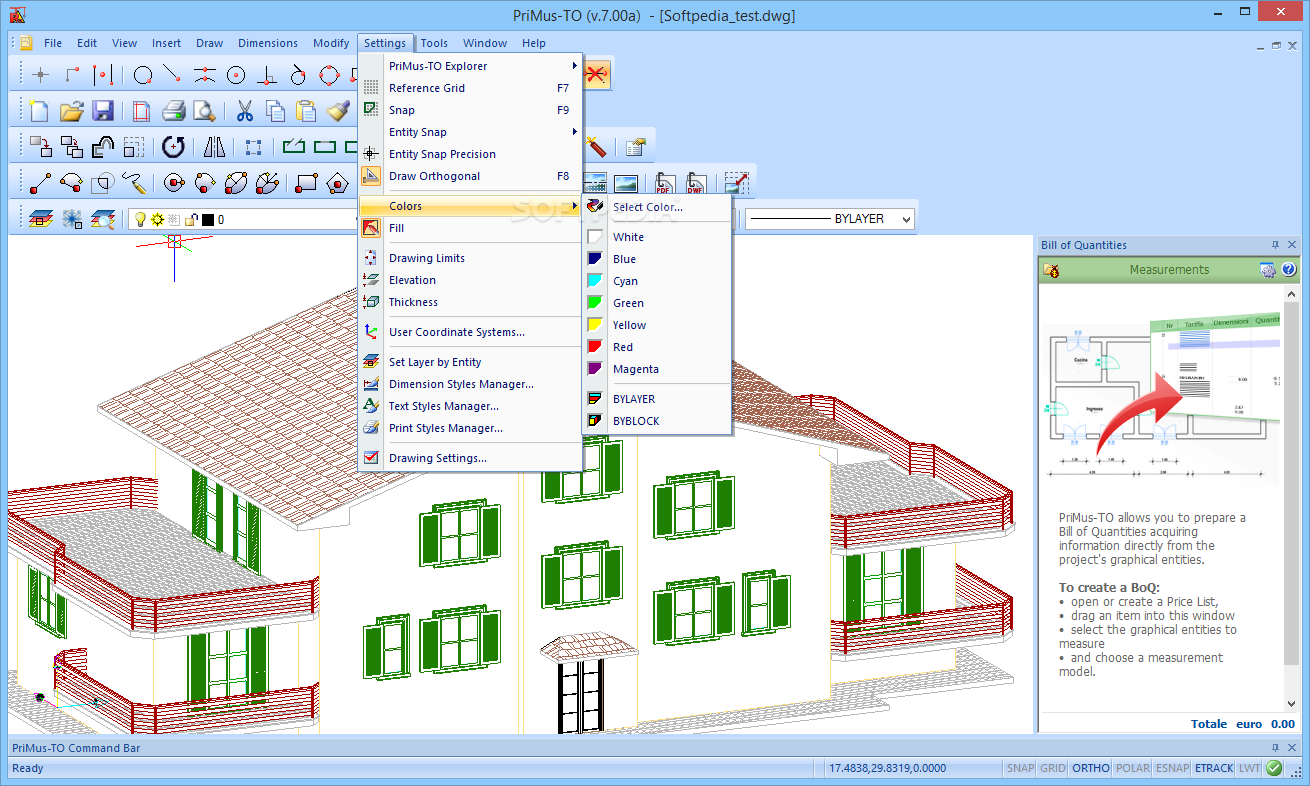Toggle GRID in the status bar
Screen dimensions: 1310x786
click(1052, 768)
